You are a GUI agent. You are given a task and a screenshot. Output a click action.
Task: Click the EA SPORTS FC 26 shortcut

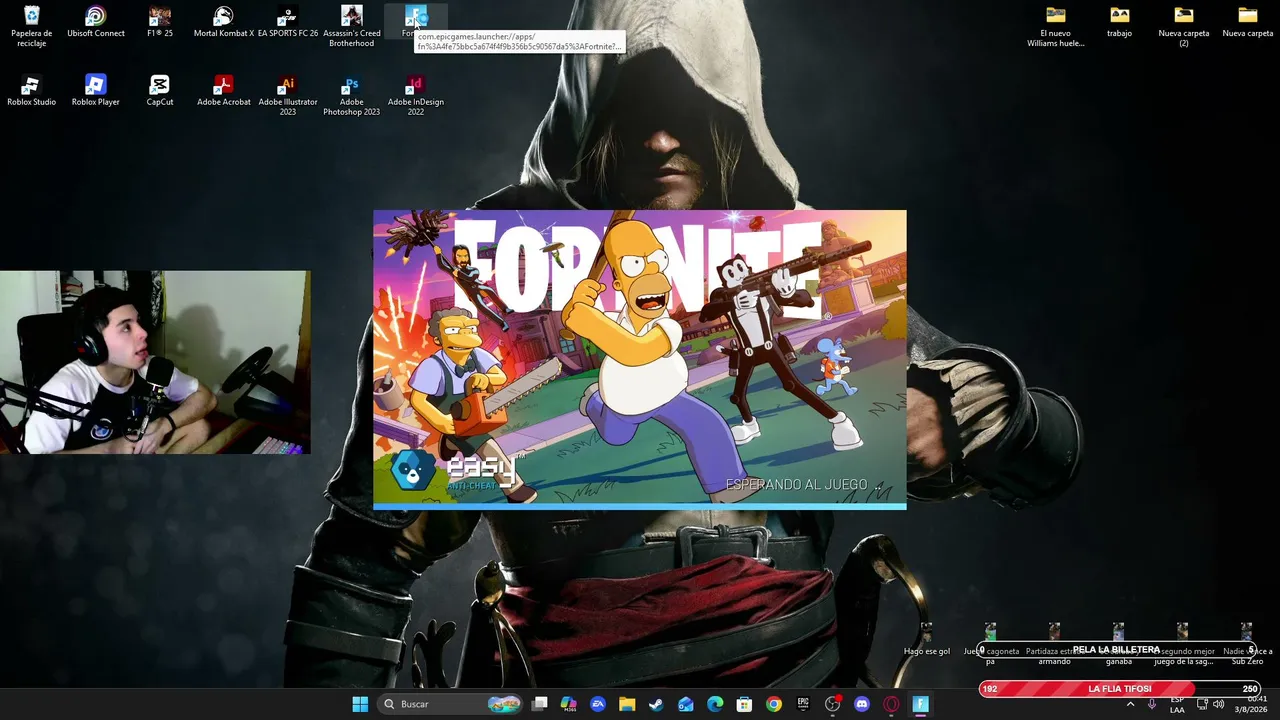288,22
